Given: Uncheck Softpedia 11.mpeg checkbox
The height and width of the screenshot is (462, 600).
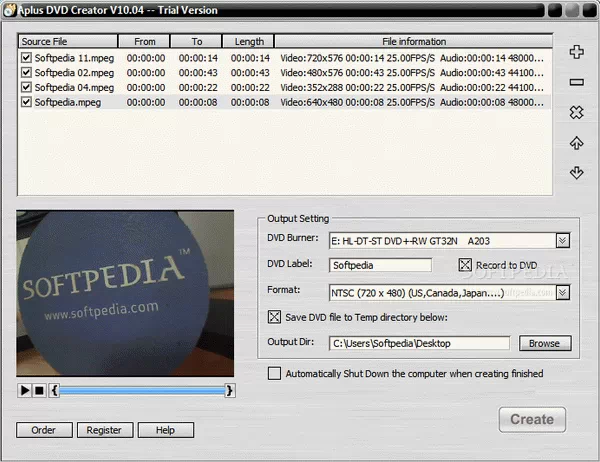Looking at the screenshot, I should click(x=26, y=58).
